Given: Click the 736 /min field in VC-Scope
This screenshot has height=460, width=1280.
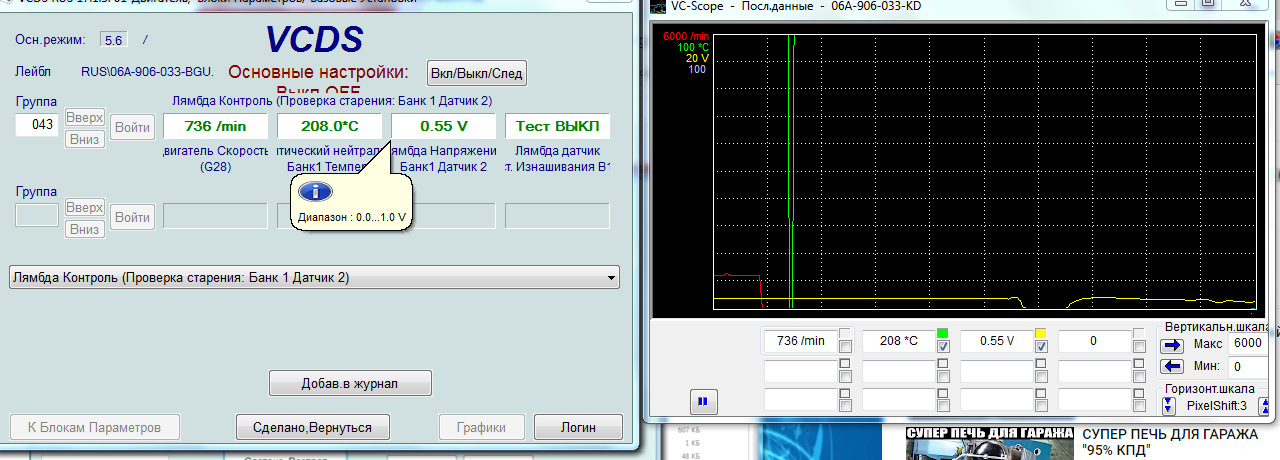Looking at the screenshot, I should tap(800, 341).
